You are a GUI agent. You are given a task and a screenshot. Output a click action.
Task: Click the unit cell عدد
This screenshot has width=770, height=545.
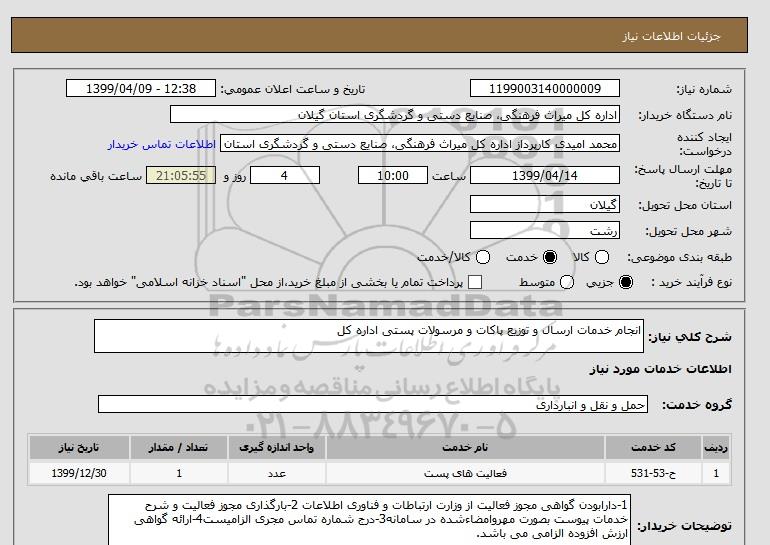(x=276, y=473)
